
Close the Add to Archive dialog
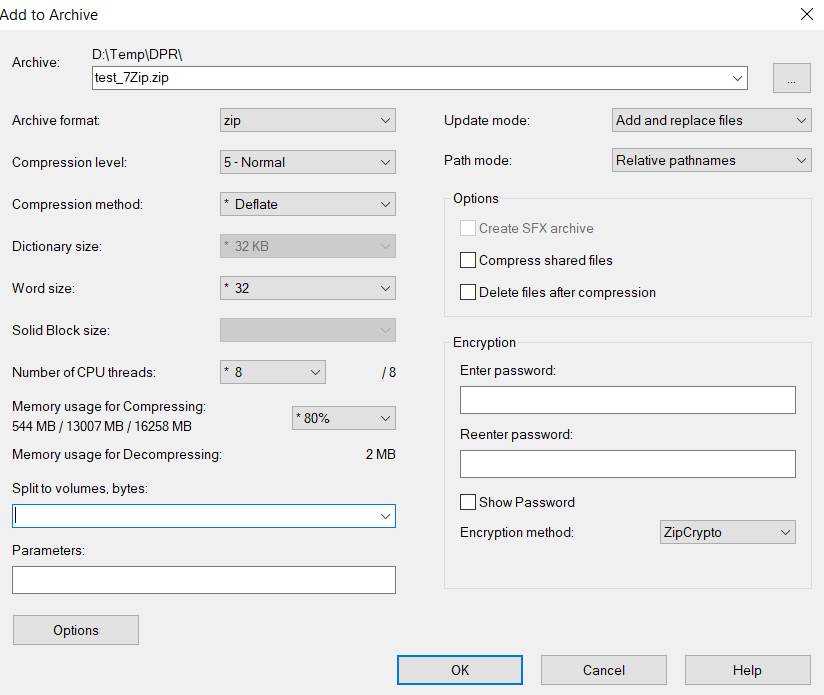pyautogui.click(x=806, y=14)
